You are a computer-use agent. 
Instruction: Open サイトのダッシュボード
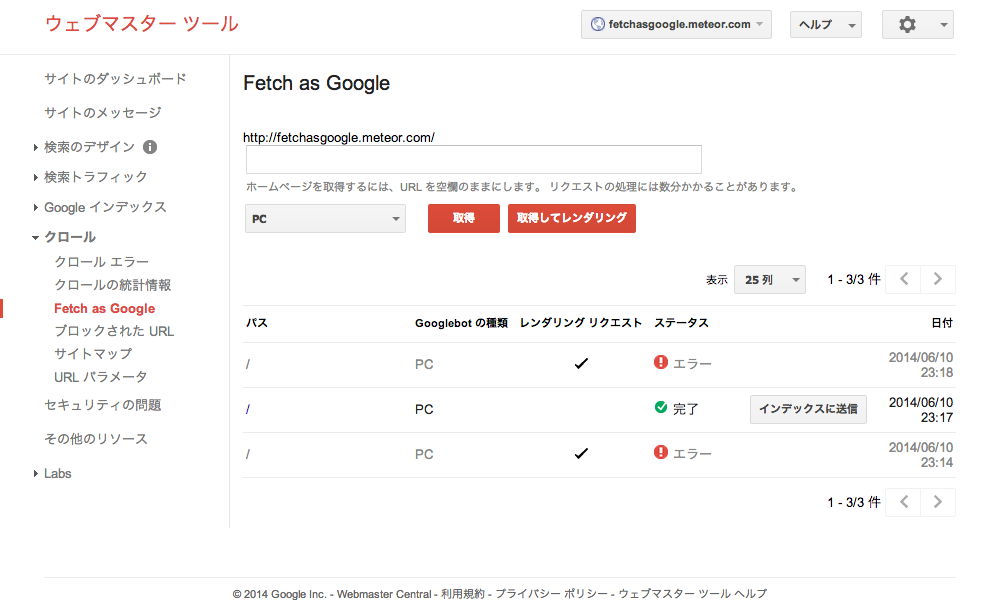pyautogui.click(x=115, y=79)
